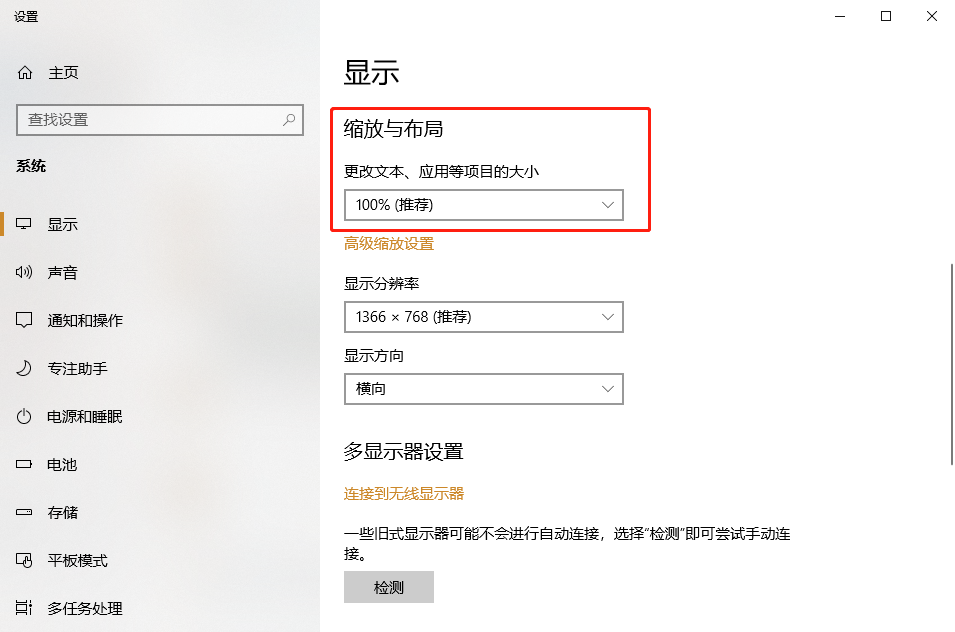
Task: Select the 显示 monitor icon in sidebar
Action: coord(24,224)
